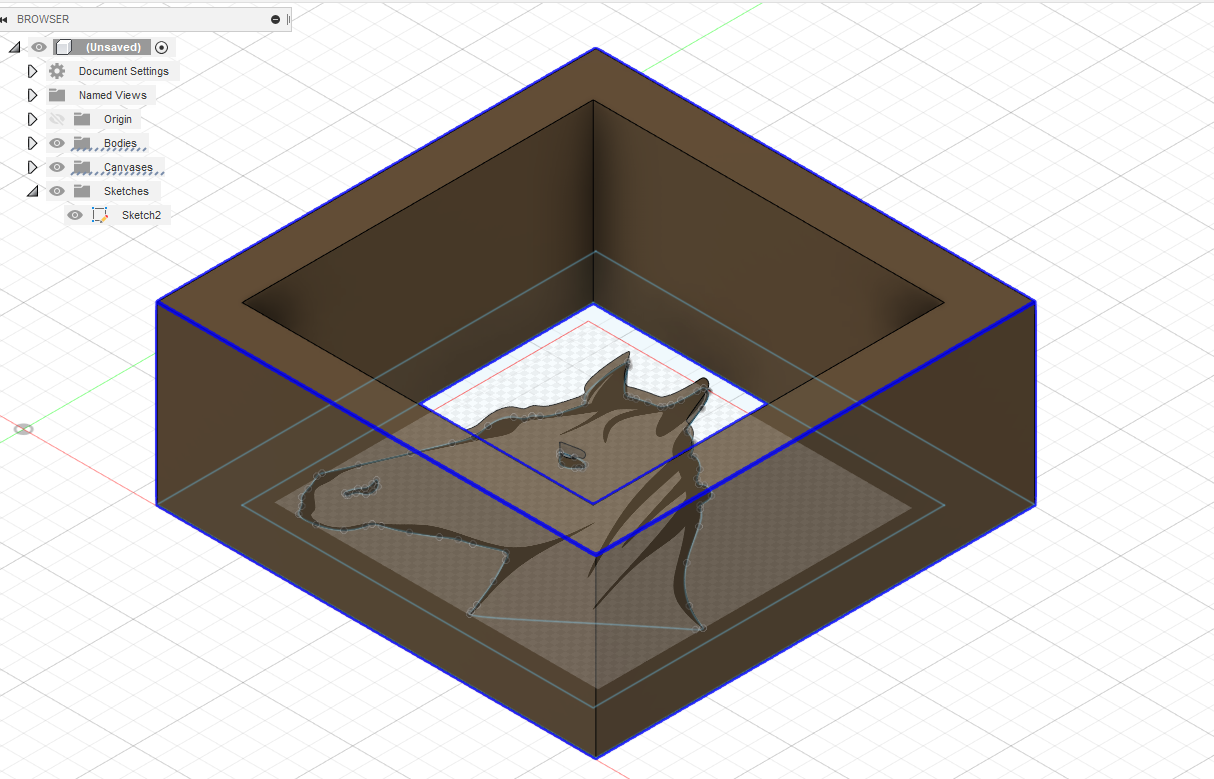The height and width of the screenshot is (779, 1214).
Task: Collapse the (Unsaved) root component tree
Action: point(14,47)
